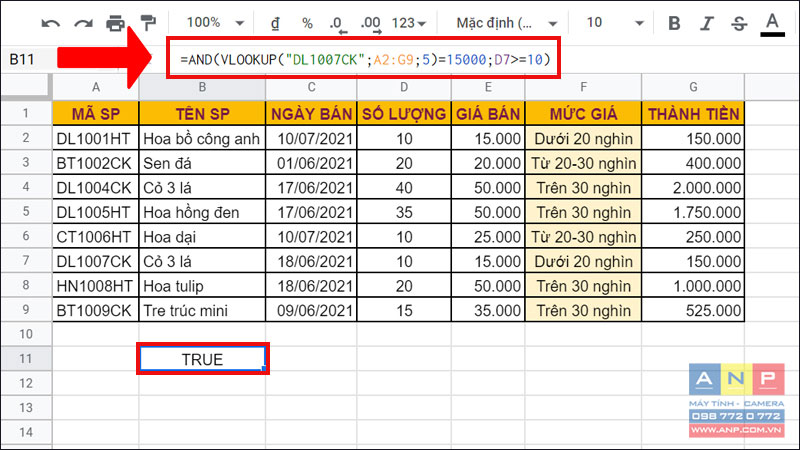The height and width of the screenshot is (450, 800).
Task: Apply currency format with đ icon
Action: coord(276,23)
